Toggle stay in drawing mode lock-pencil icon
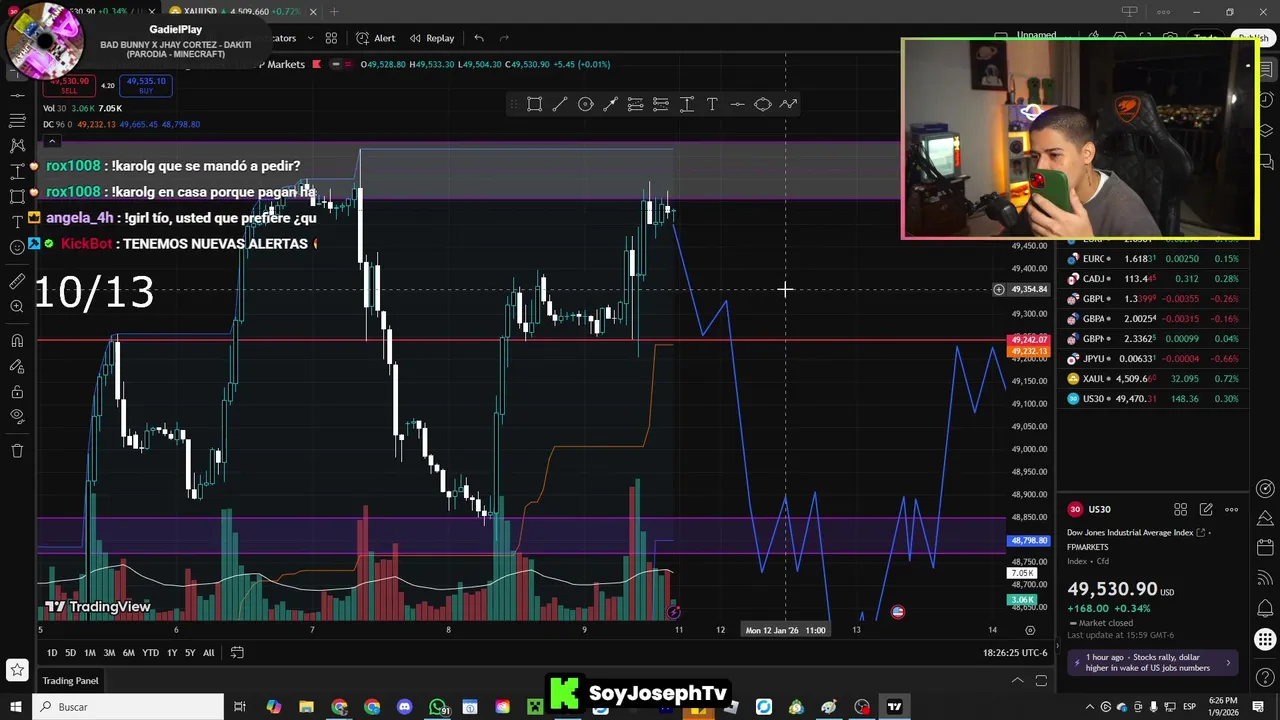The height and width of the screenshot is (720, 1280). pyautogui.click(x=17, y=367)
